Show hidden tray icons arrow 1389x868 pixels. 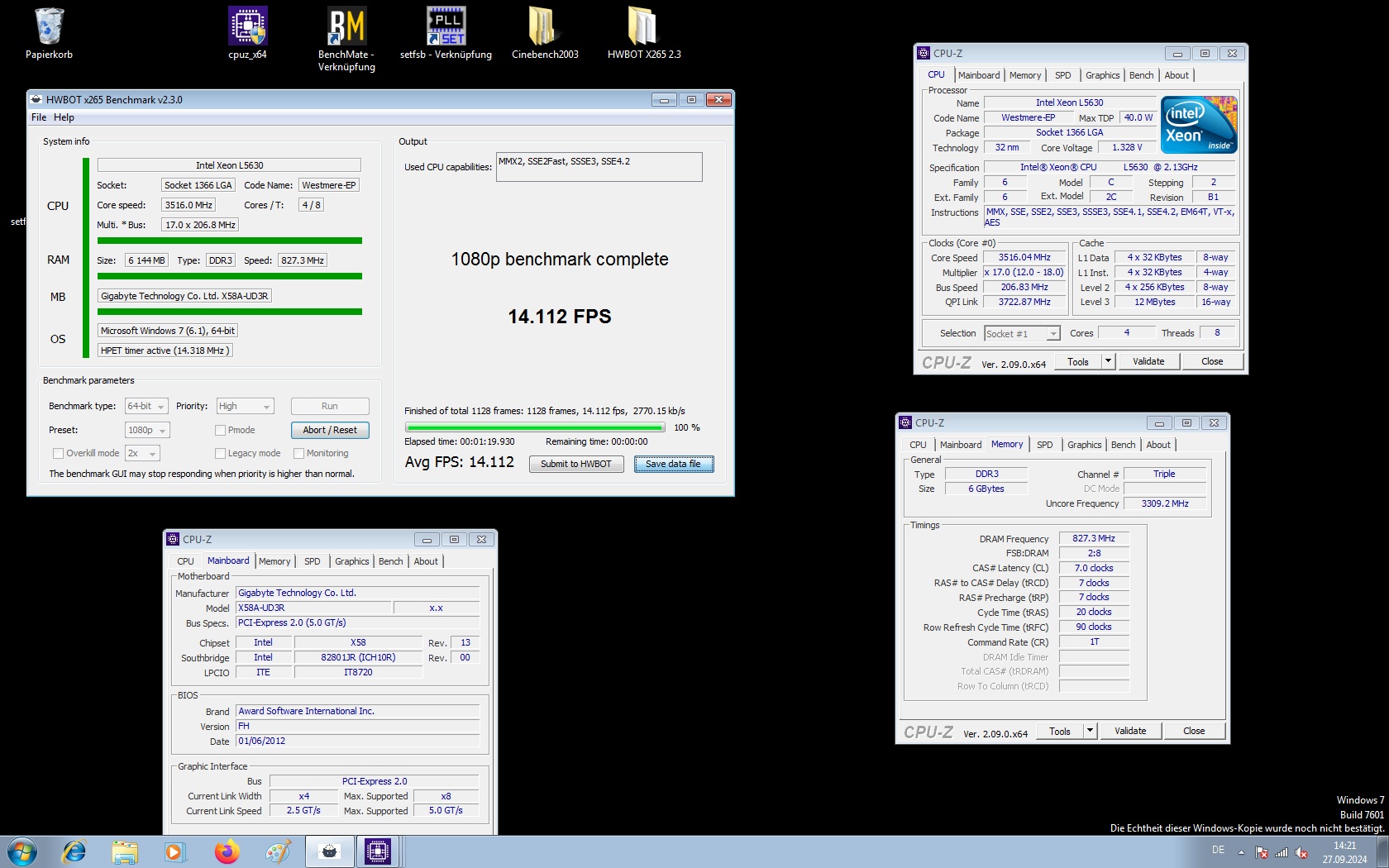pyautogui.click(x=1241, y=851)
